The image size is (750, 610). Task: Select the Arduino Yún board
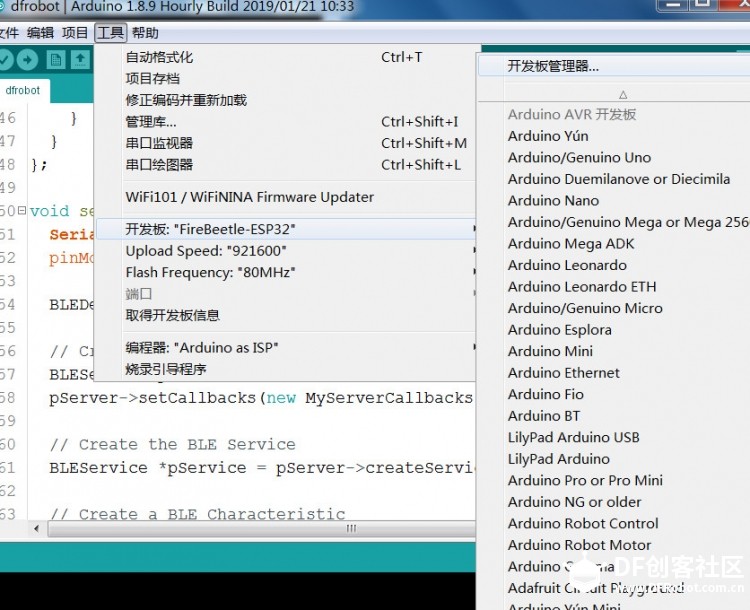pos(614,136)
